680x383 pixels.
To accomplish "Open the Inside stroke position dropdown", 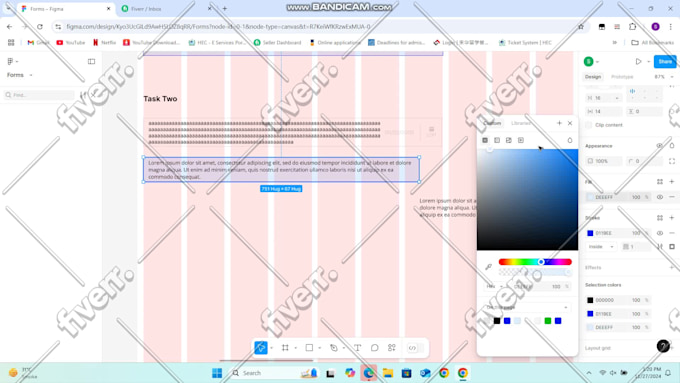I will [601, 247].
